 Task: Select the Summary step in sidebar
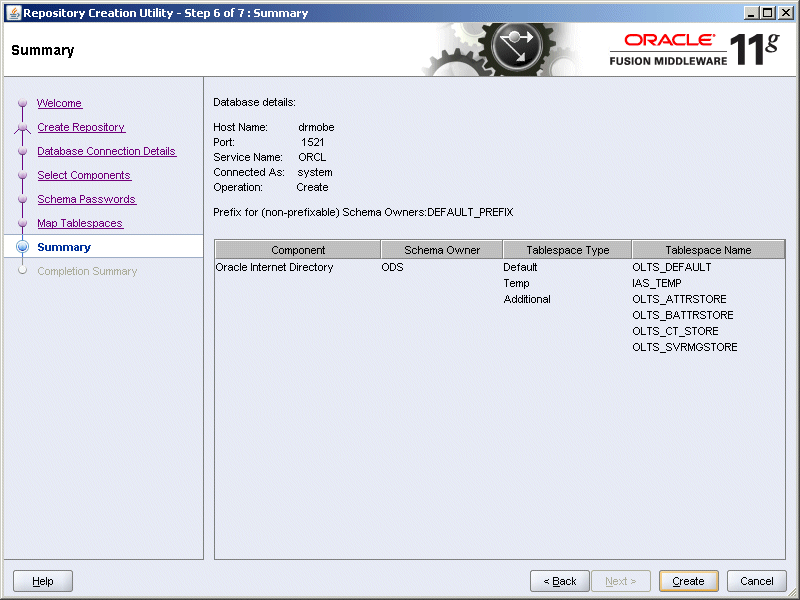pos(64,247)
